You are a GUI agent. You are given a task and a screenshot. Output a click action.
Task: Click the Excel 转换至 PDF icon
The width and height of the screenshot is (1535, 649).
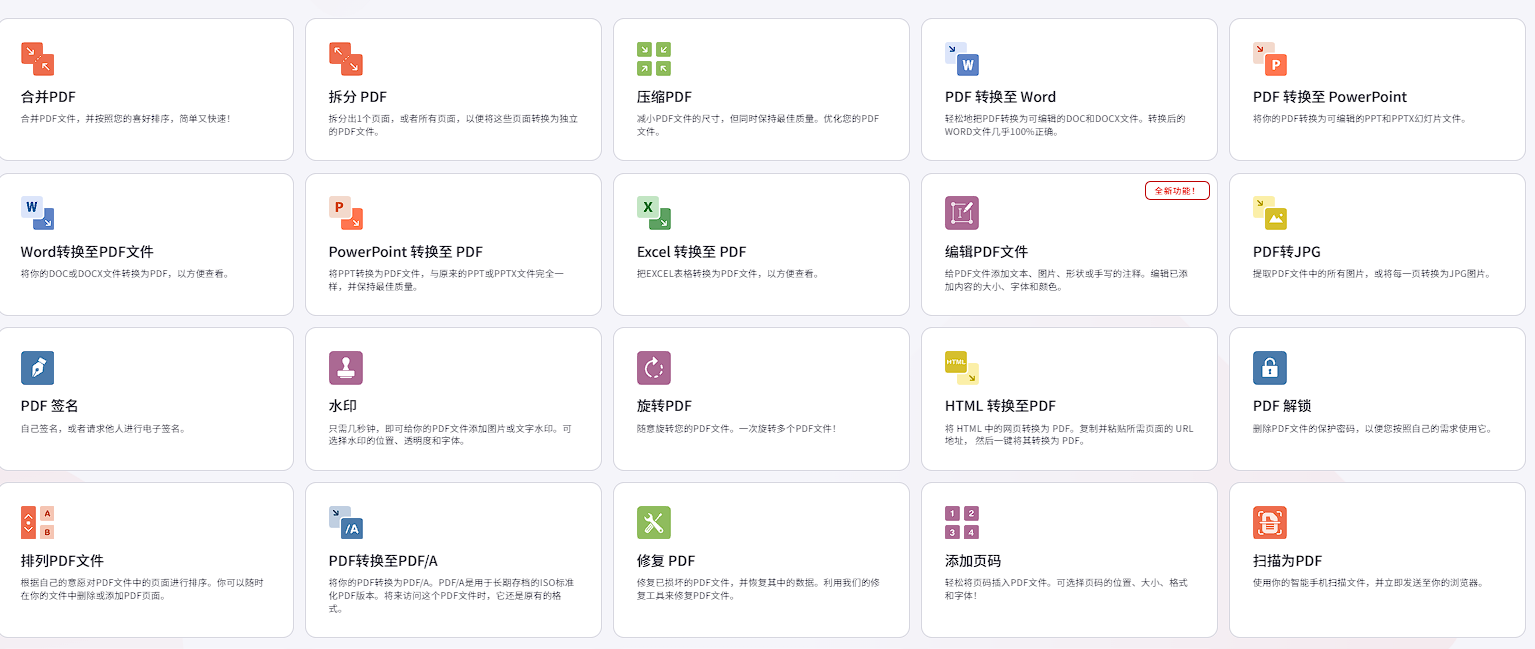tap(653, 213)
